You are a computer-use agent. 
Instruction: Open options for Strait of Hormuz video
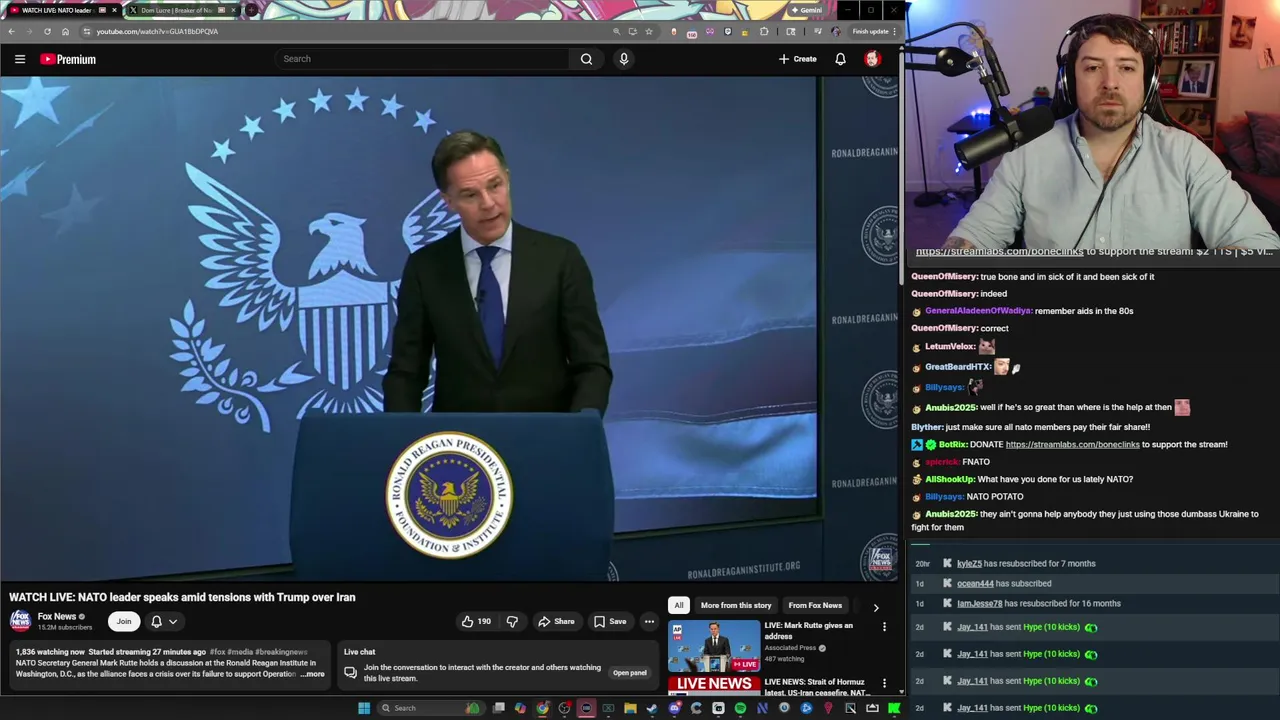884,684
